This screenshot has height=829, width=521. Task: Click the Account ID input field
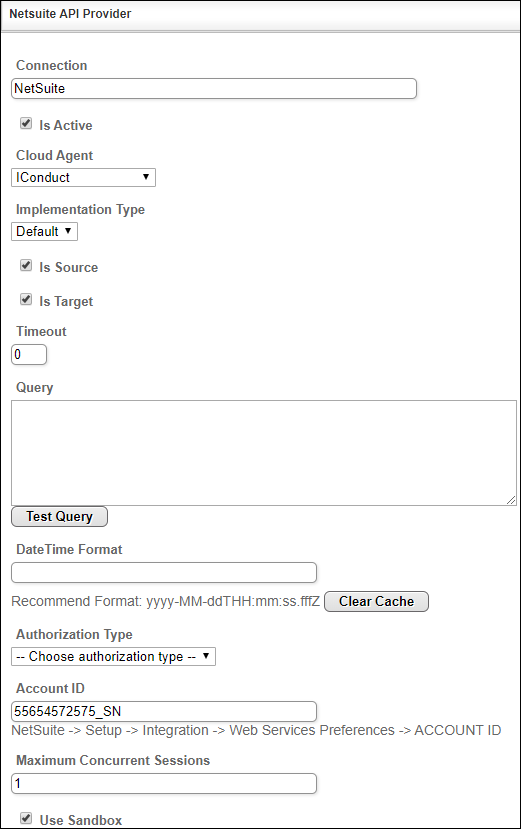pyautogui.click(x=164, y=712)
